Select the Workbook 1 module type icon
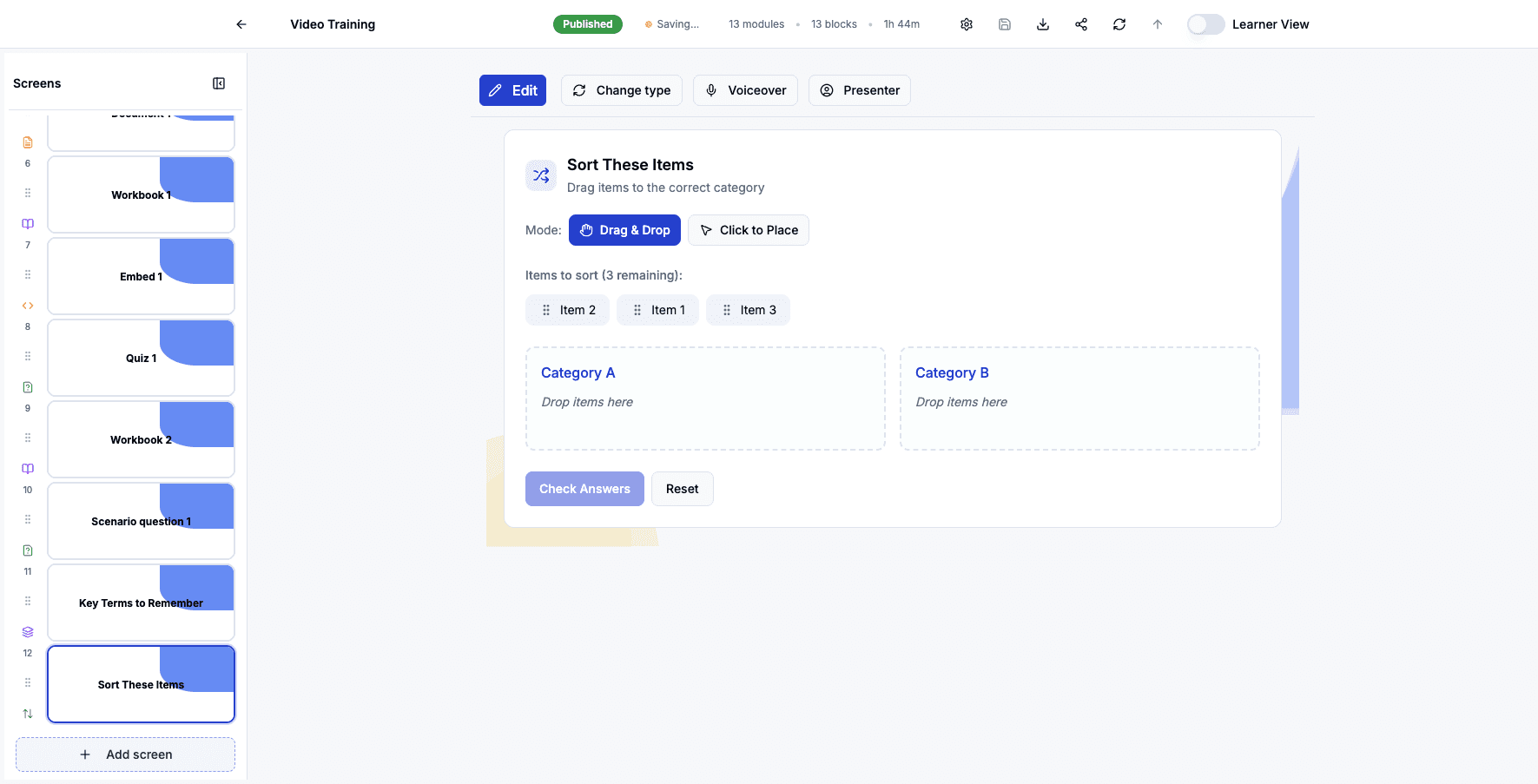 27,223
